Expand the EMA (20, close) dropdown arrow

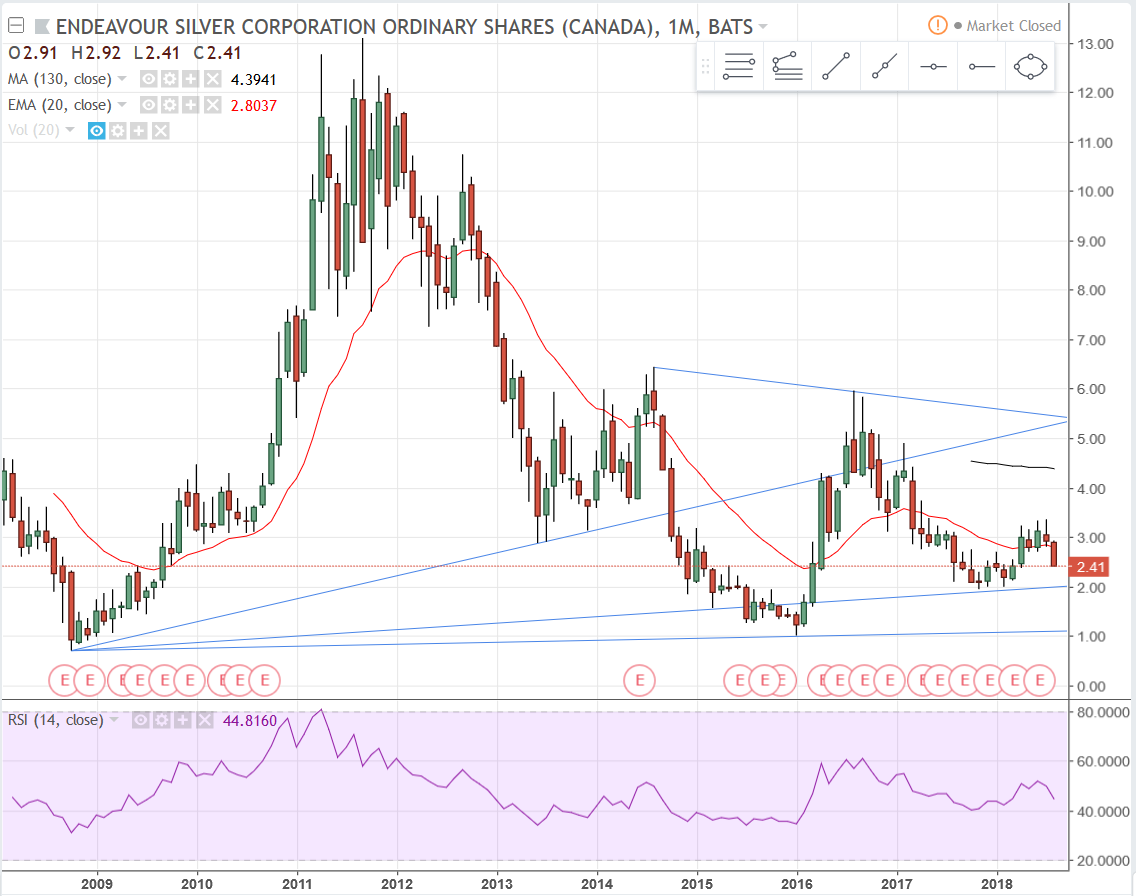point(122,104)
